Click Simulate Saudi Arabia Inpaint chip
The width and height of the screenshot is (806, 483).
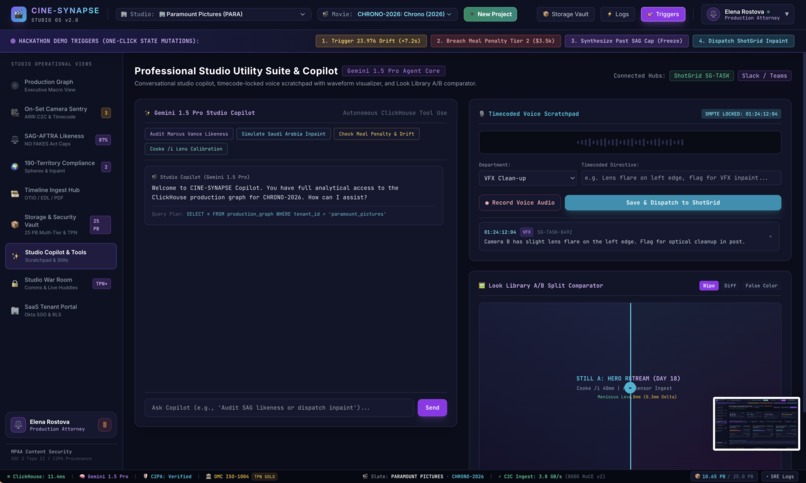pyautogui.click(x=283, y=134)
